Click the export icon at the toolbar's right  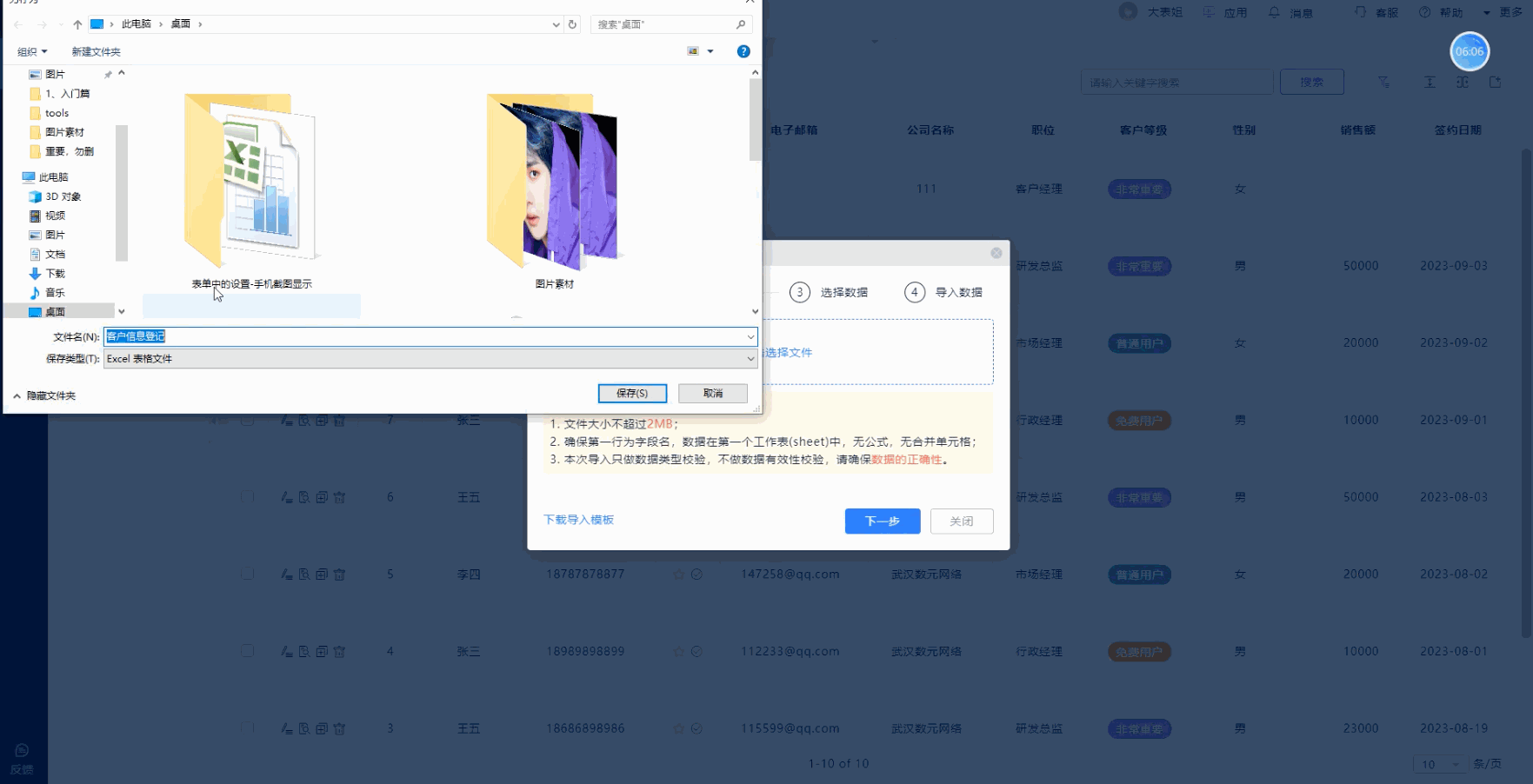click(x=1496, y=83)
